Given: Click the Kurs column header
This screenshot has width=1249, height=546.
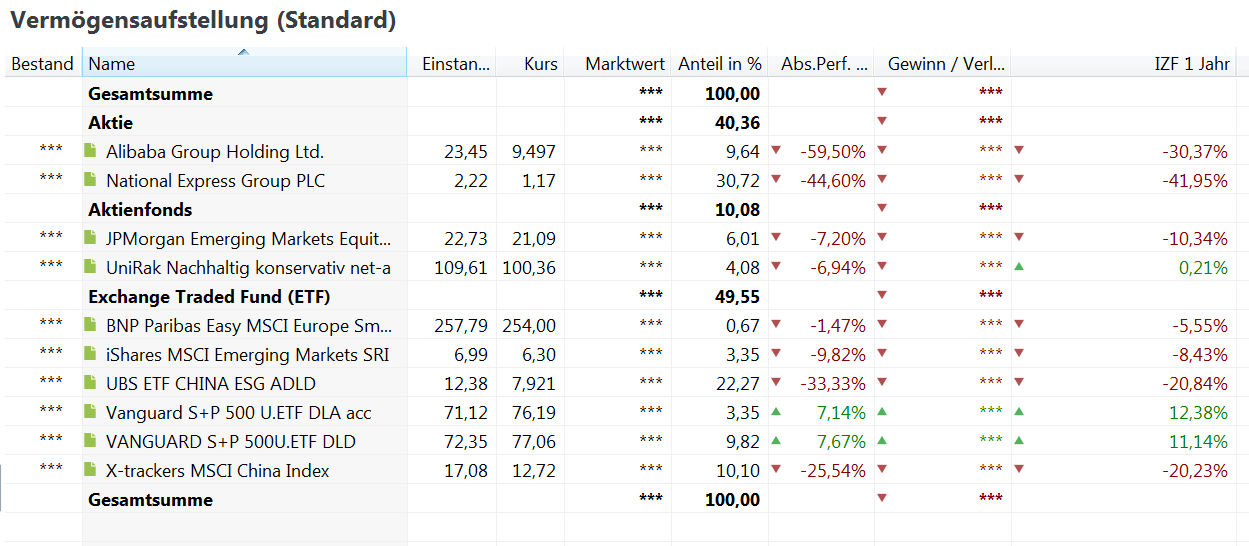Looking at the screenshot, I should (x=541, y=64).
